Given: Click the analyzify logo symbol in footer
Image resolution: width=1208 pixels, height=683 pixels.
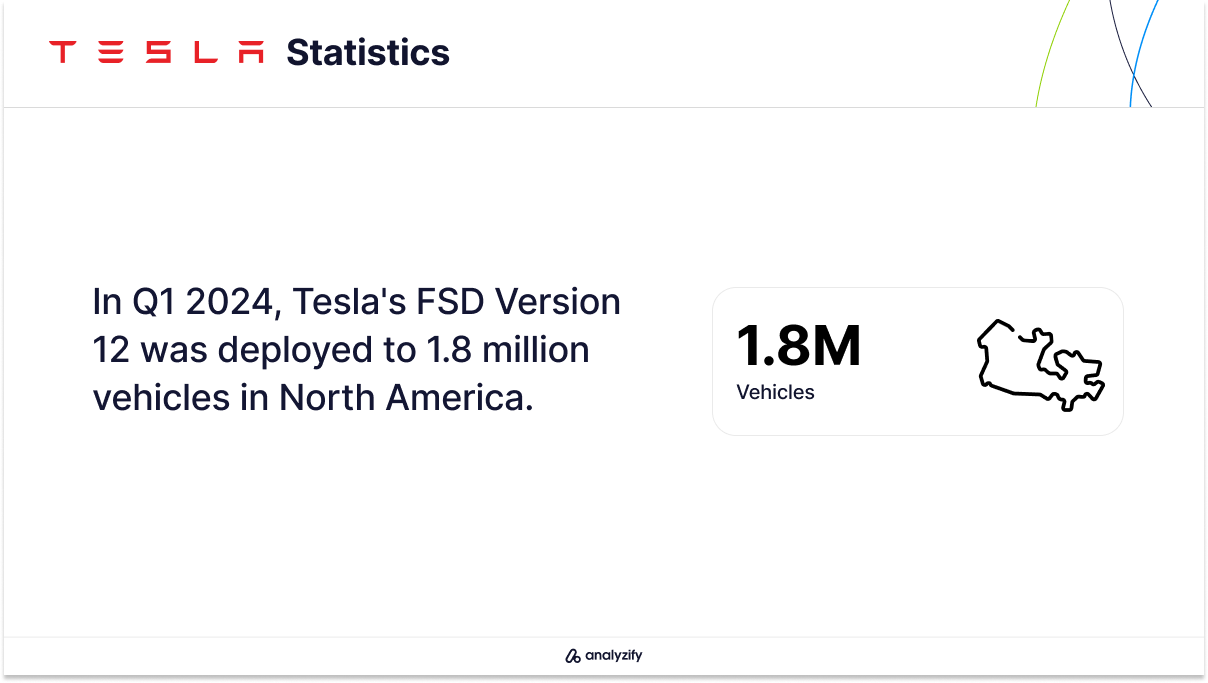Looking at the screenshot, I should pyautogui.click(x=573, y=657).
